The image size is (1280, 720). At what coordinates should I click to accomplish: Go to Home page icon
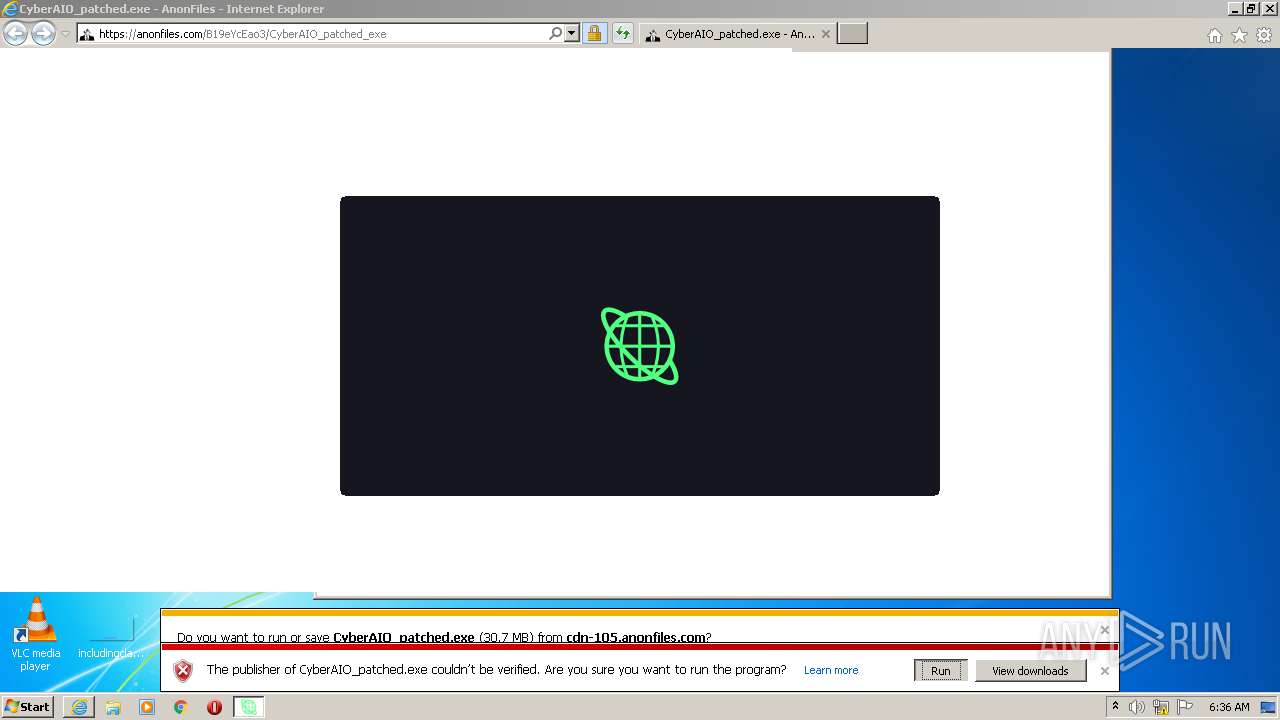click(1214, 35)
